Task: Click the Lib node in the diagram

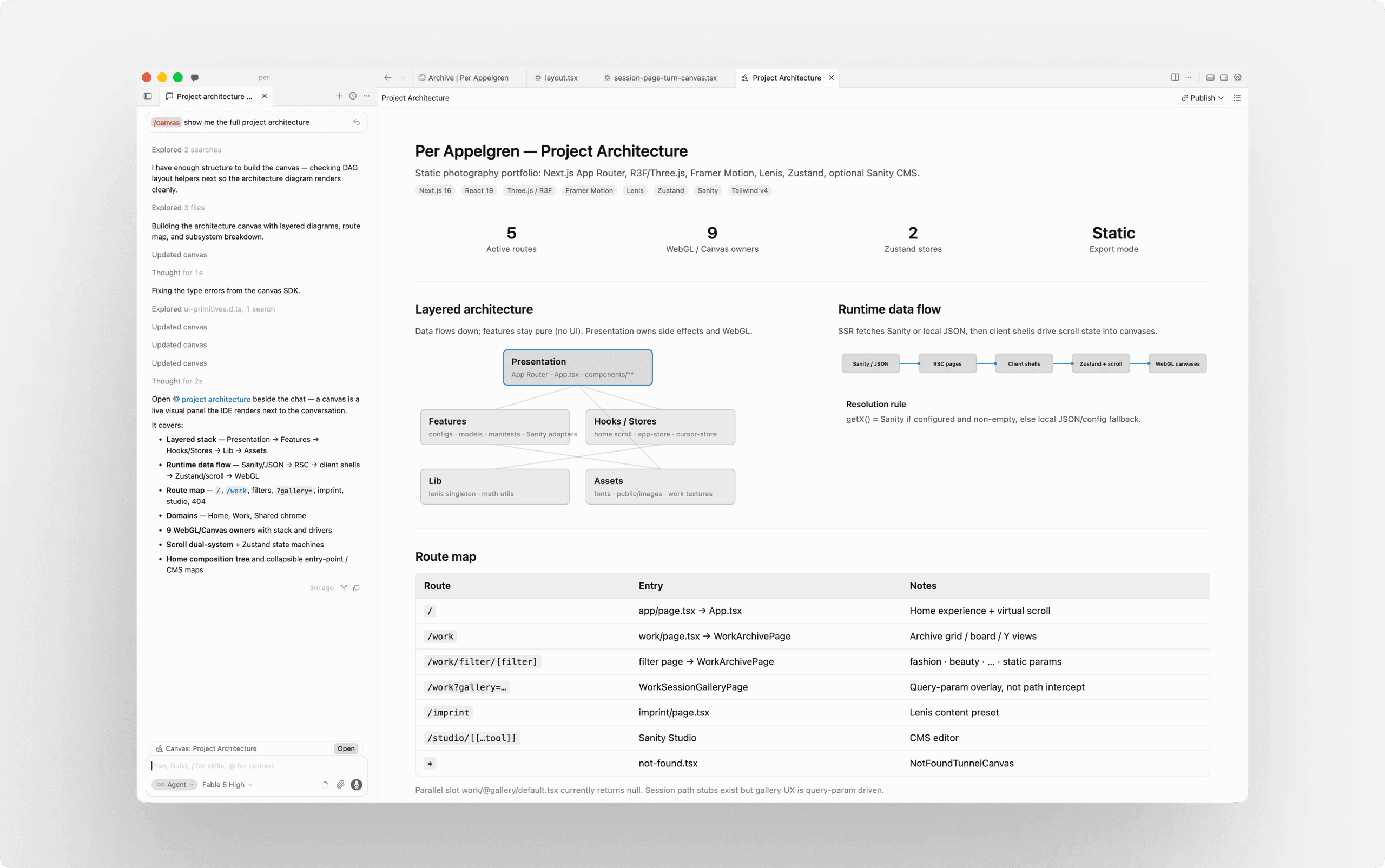Action: point(495,487)
